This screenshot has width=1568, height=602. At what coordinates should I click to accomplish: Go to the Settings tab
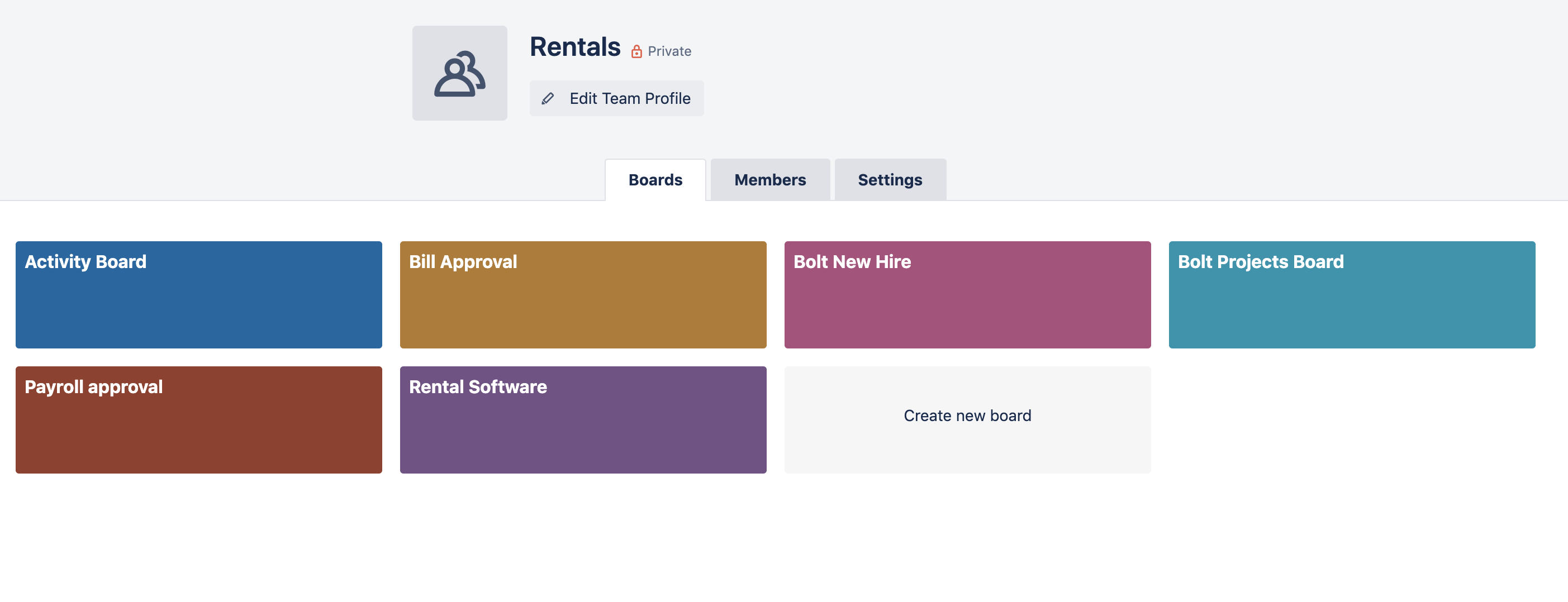(x=889, y=180)
